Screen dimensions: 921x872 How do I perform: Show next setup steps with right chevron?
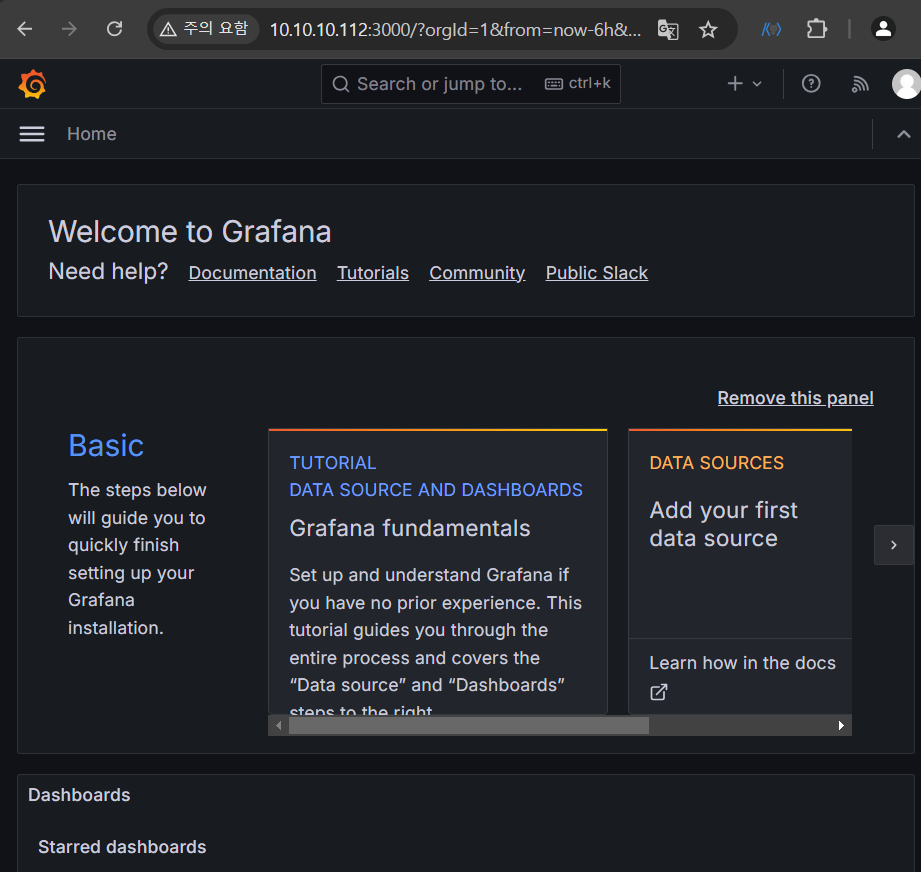pyautogui.click(x=893, y=545)
